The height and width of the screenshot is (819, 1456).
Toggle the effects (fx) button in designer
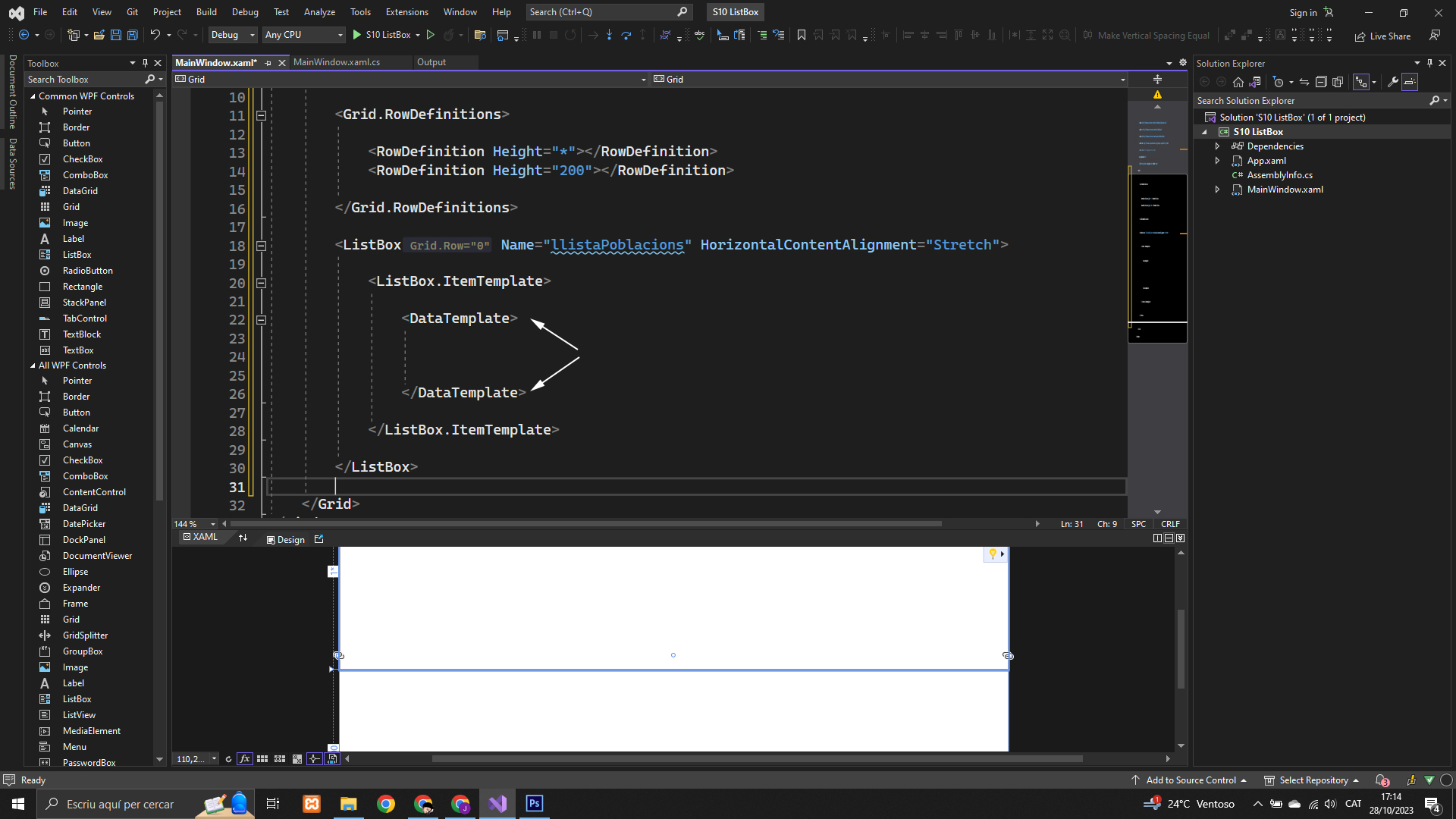244,759
